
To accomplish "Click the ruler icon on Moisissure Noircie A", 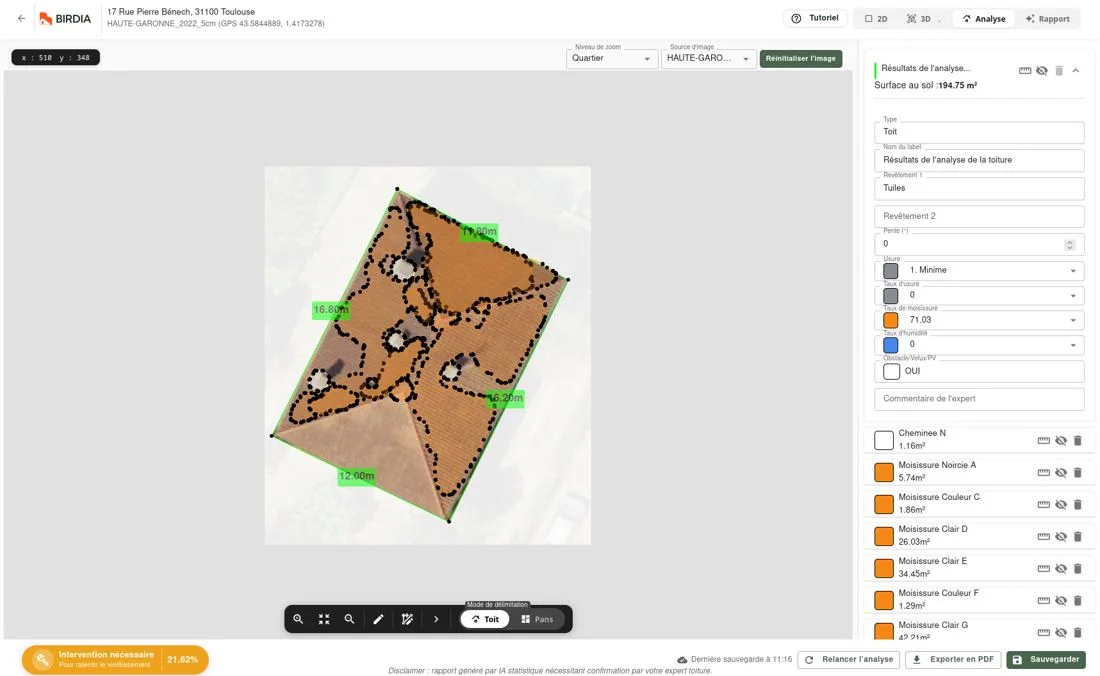I will [1043, 473].
